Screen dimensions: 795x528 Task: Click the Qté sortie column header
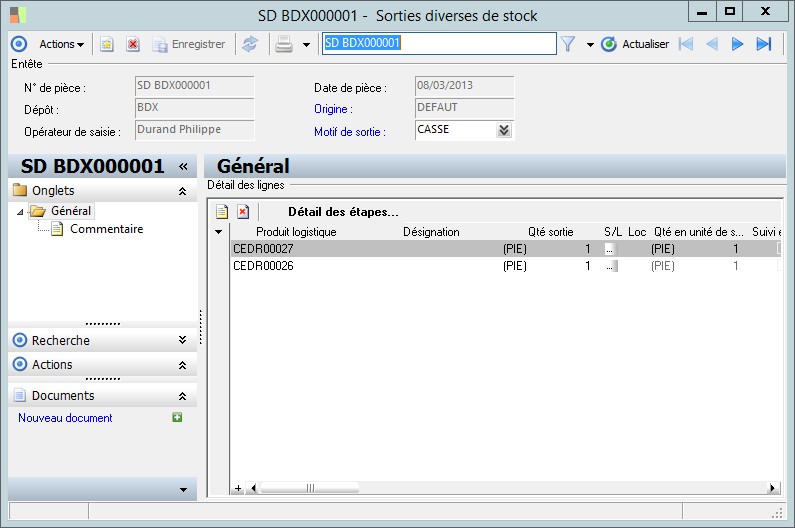click(x=551, y=232)
